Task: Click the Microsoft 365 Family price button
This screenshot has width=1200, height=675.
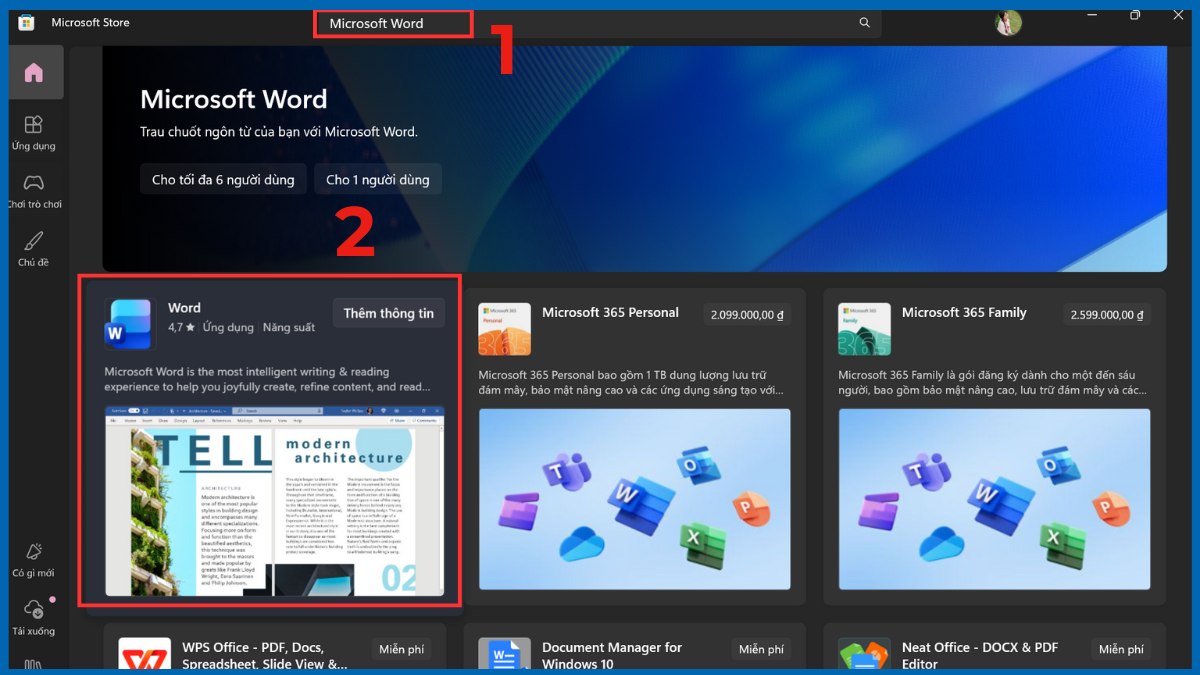Action: (x=1106, y=313)
